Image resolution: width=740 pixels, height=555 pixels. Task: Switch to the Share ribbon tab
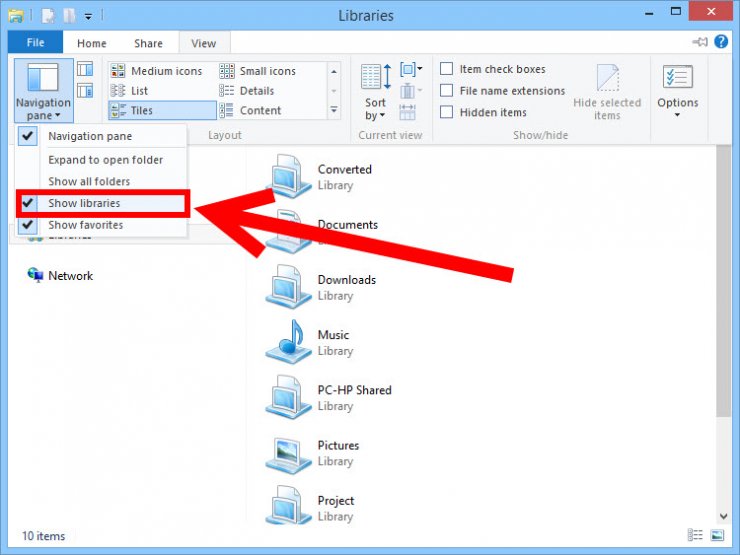pyautogui.click(x=148, y=43)
